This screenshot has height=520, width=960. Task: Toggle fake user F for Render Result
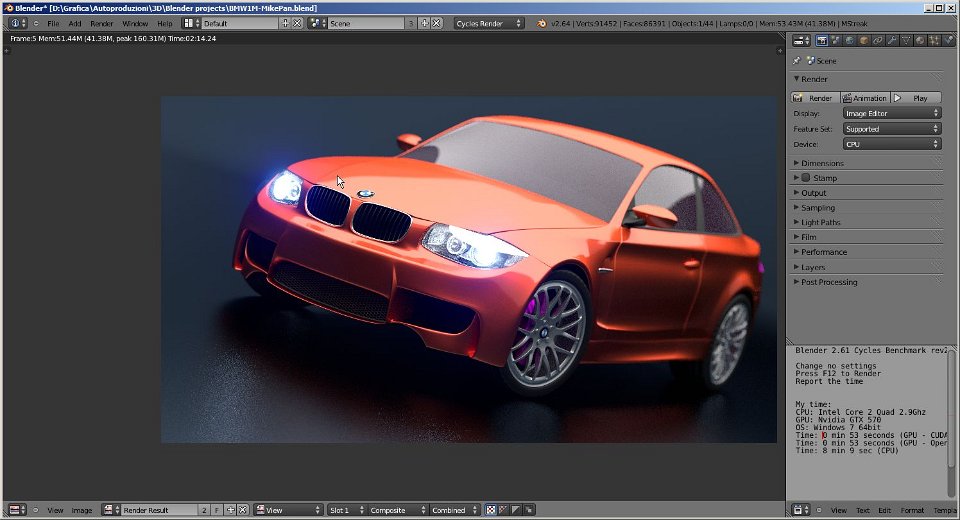point(217,510)
